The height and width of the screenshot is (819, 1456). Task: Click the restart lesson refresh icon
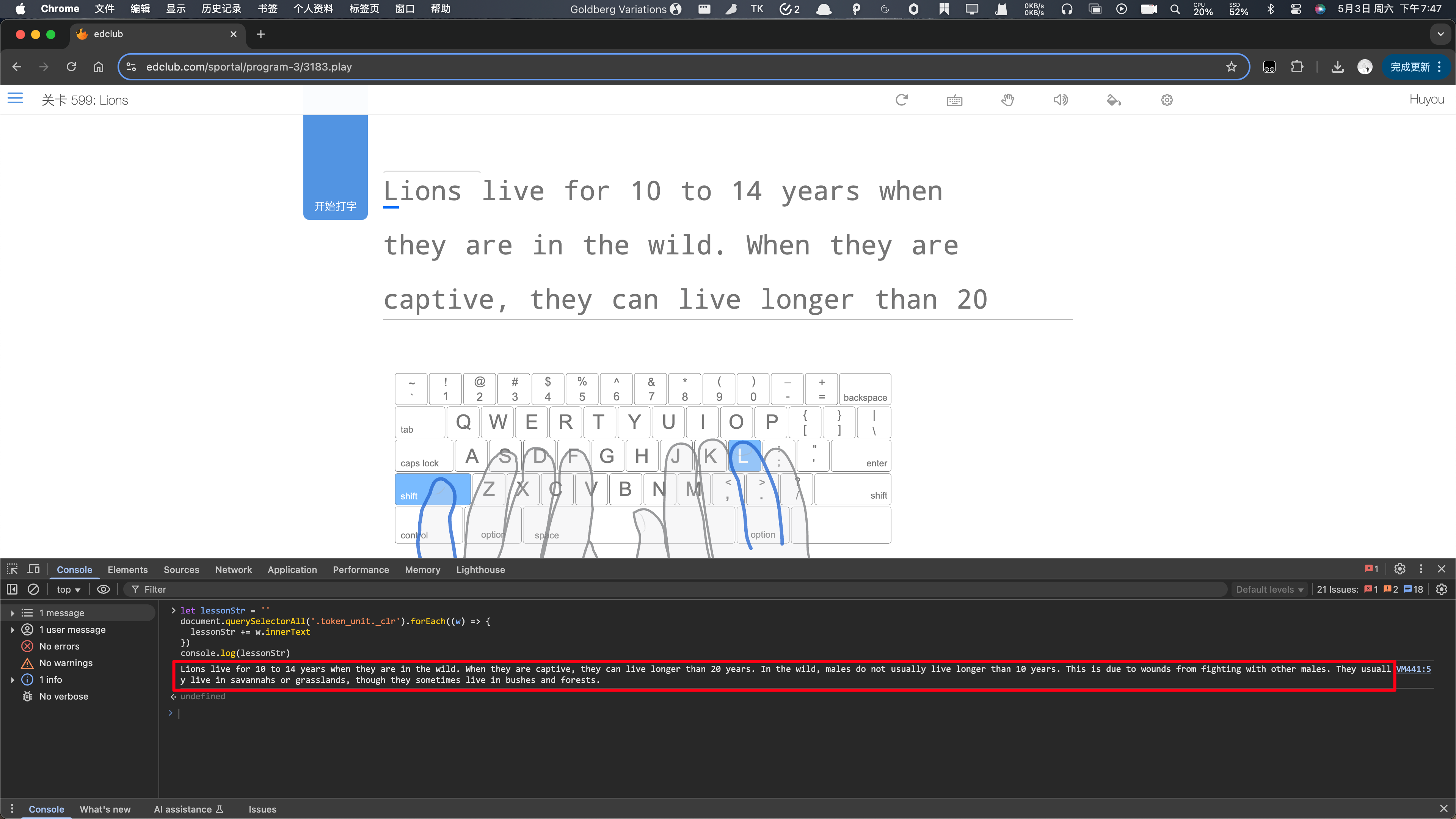[902, 100]
